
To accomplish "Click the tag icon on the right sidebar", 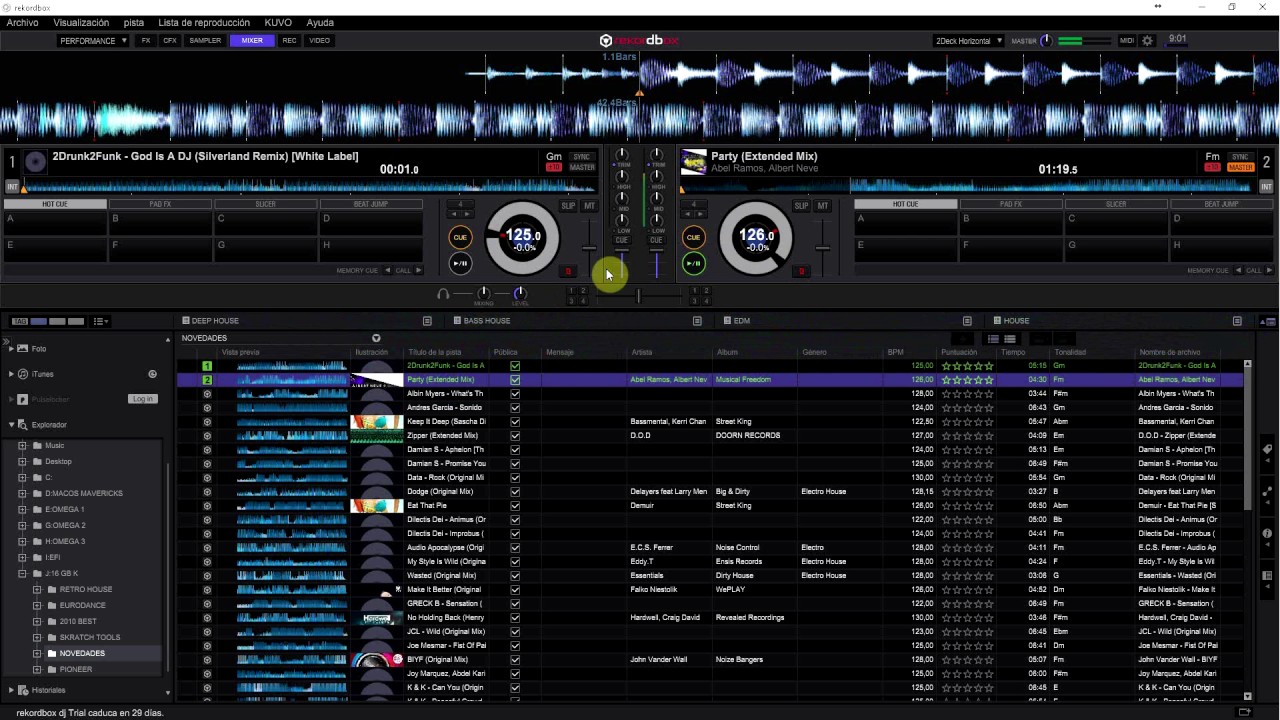I will point(1267,449).
